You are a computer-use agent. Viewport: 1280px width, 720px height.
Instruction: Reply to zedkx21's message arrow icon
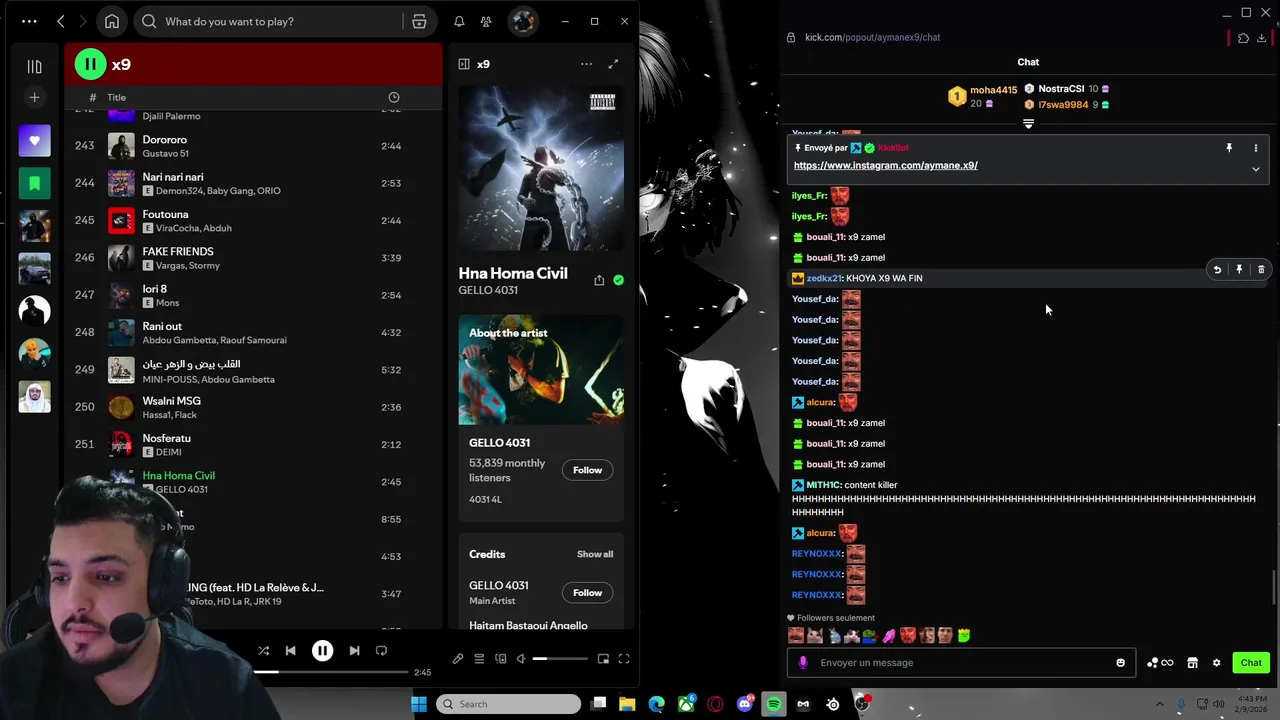1217,270
